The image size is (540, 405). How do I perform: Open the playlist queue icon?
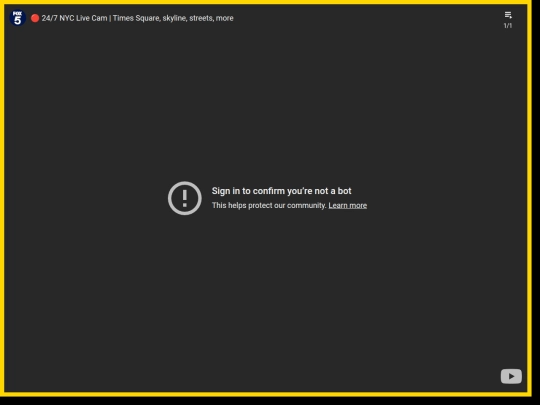pos(508,15)
